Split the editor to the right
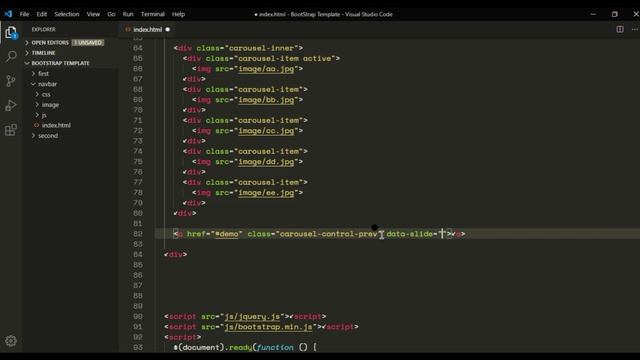 tap(620, 29)
